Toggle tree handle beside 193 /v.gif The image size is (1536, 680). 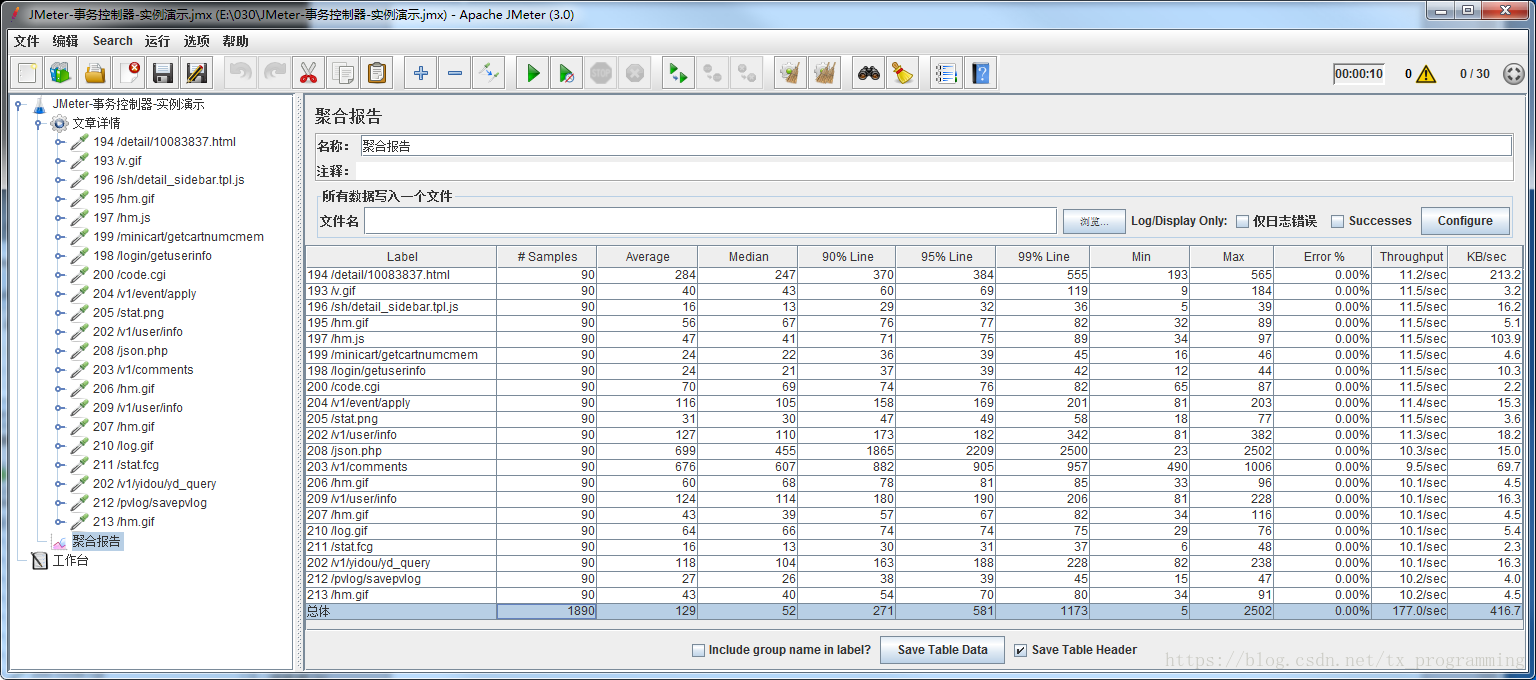pos(59,161)
